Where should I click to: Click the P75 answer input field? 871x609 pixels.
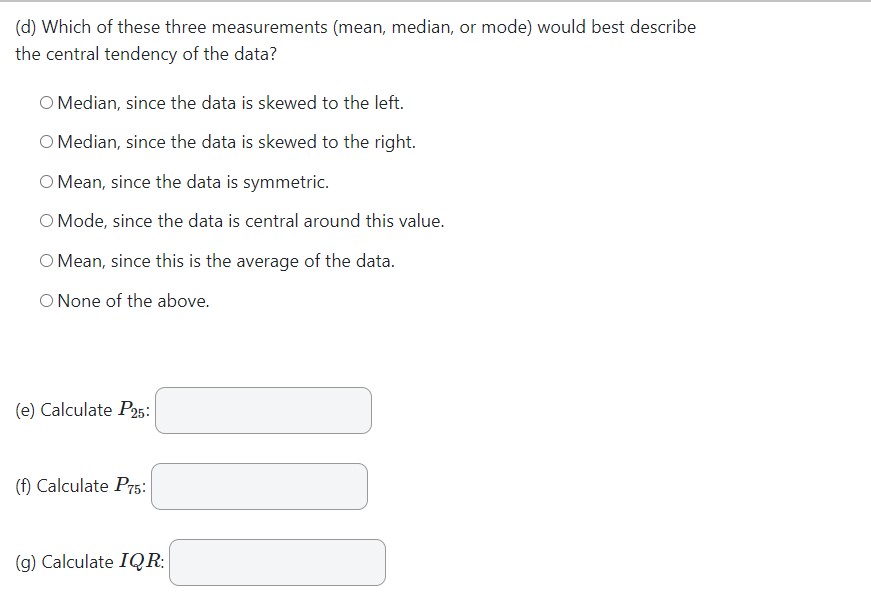[x=259, y=486]
